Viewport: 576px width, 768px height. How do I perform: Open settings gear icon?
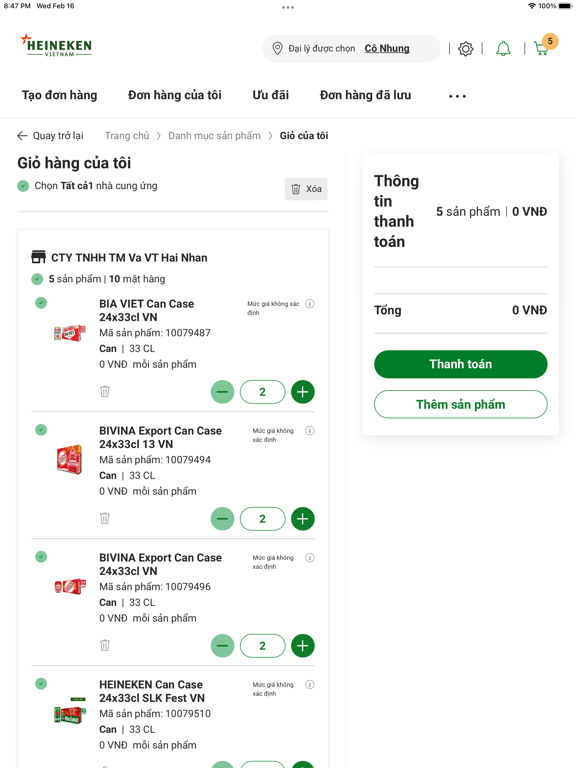coord(465,48)
